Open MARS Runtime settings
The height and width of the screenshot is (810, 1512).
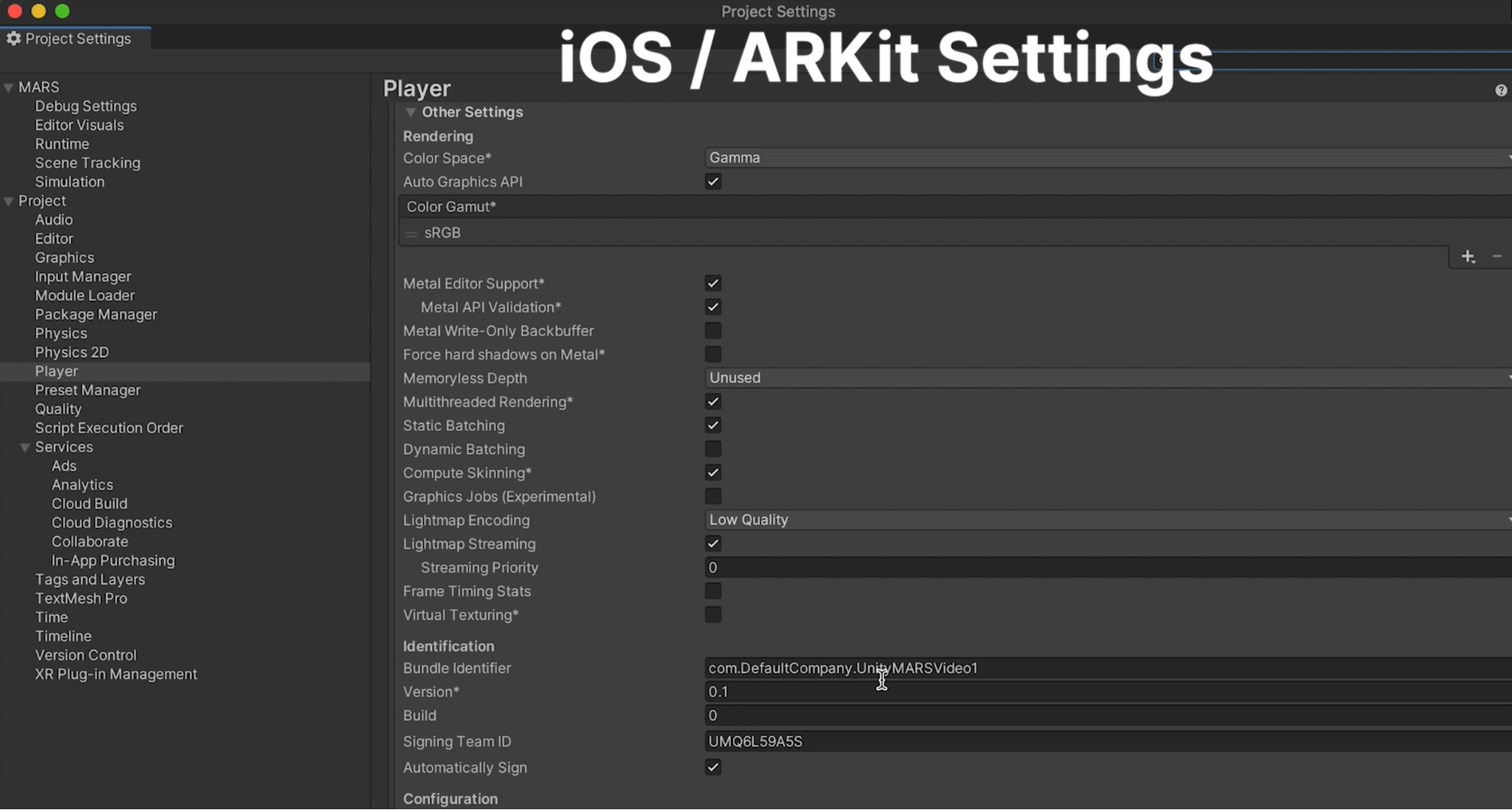pos(61,144)
